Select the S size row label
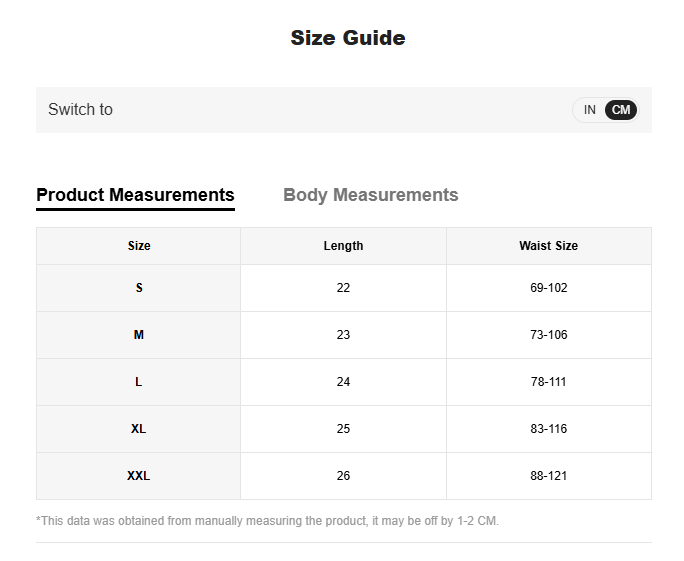The image size is (684, 561). [x=139, y=288]
